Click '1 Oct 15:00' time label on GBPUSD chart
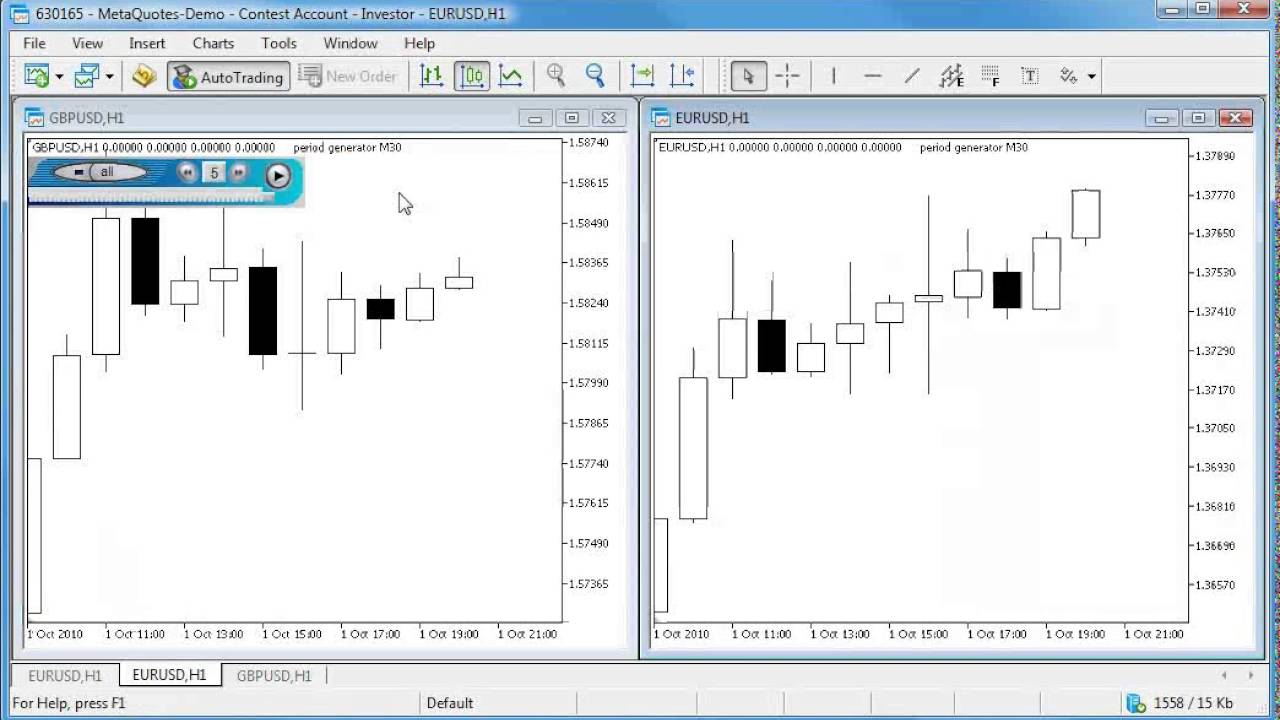This screenshot has height=720, width=1280. click(294, 634)
